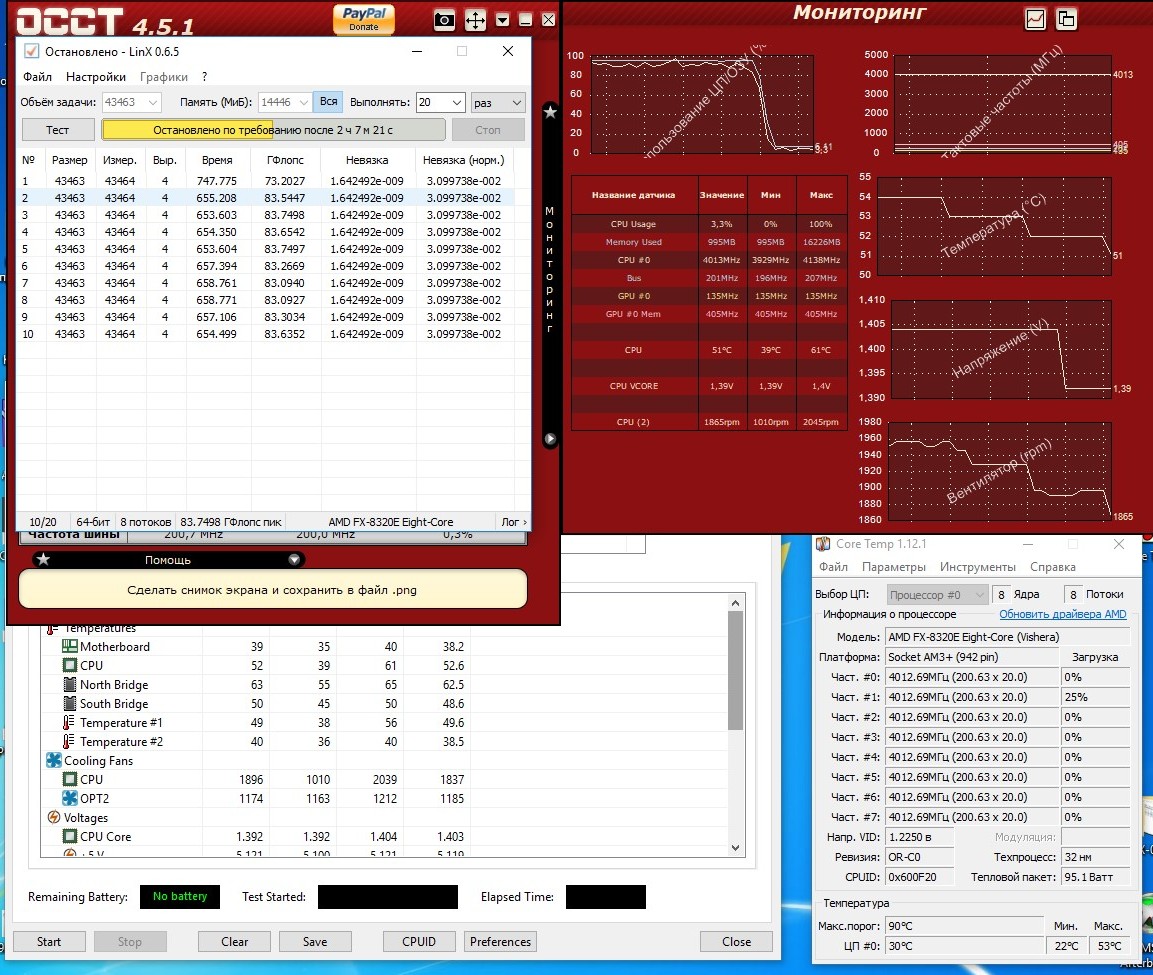Open the Выбор ЦП processor dropdown
Viewport: 1153px width, 975px height.
pos(937,594)
